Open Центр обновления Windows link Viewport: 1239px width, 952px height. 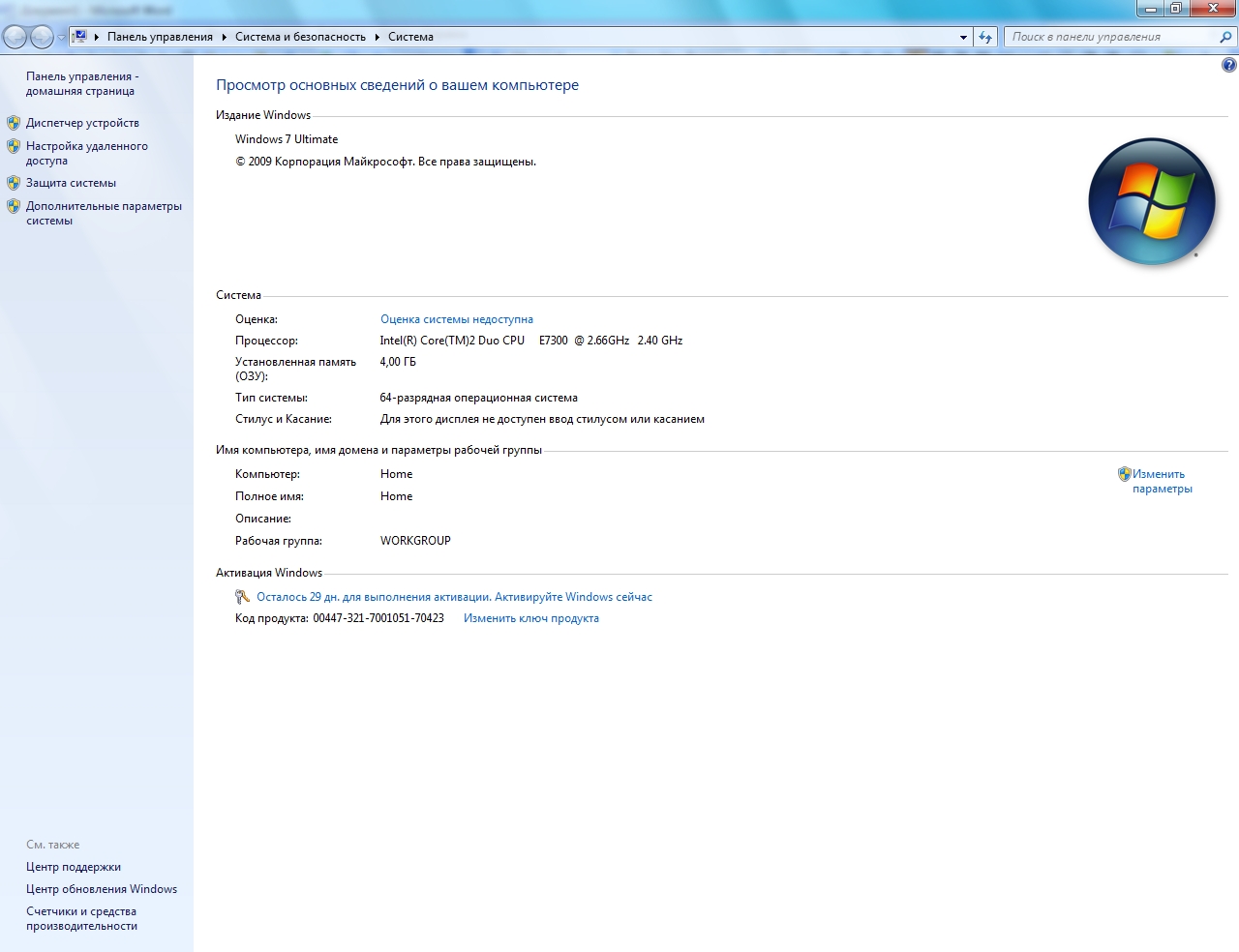coord(102,889)
